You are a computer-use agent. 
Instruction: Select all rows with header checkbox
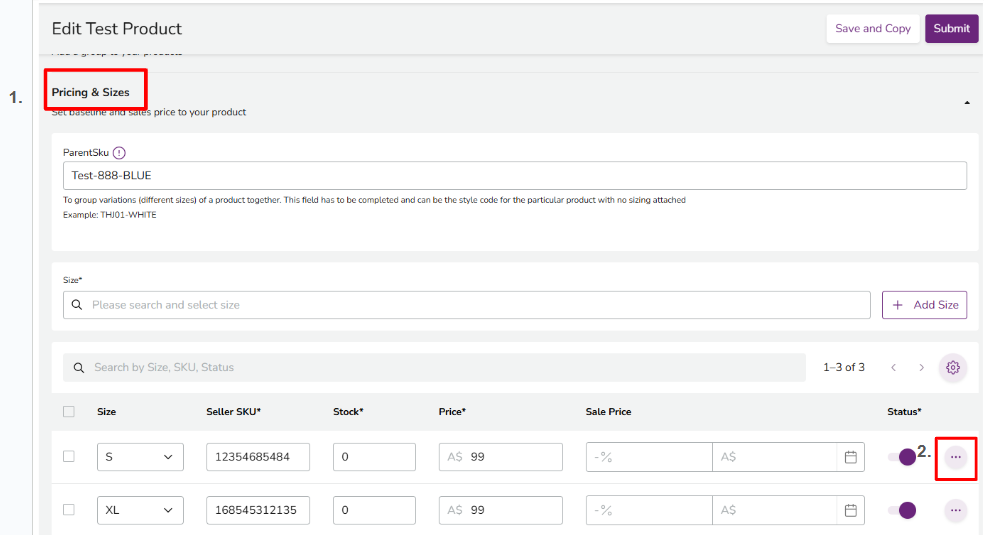coord(69,411)
